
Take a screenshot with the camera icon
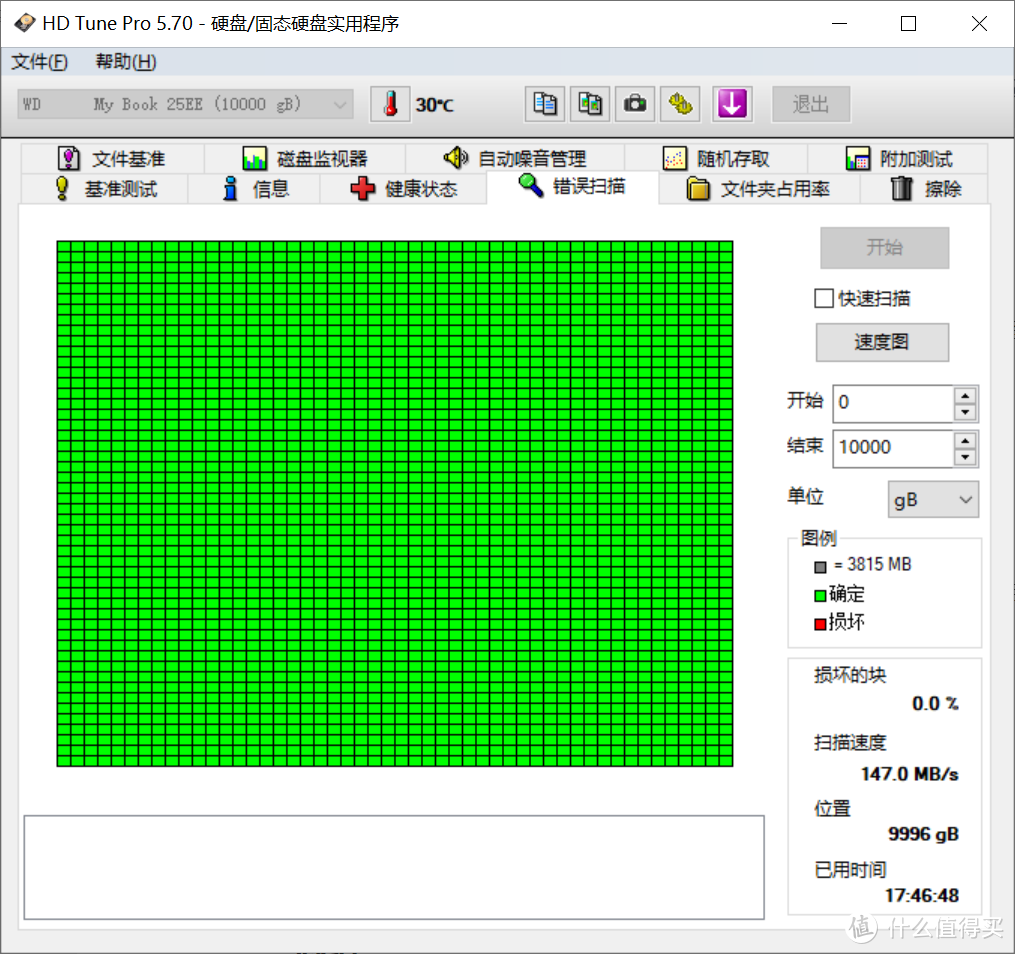tap(635, 104)
